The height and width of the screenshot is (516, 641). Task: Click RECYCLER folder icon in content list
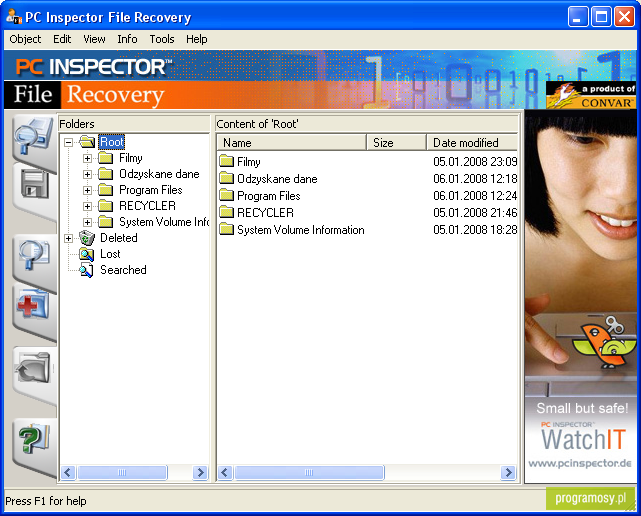(226, 212)
